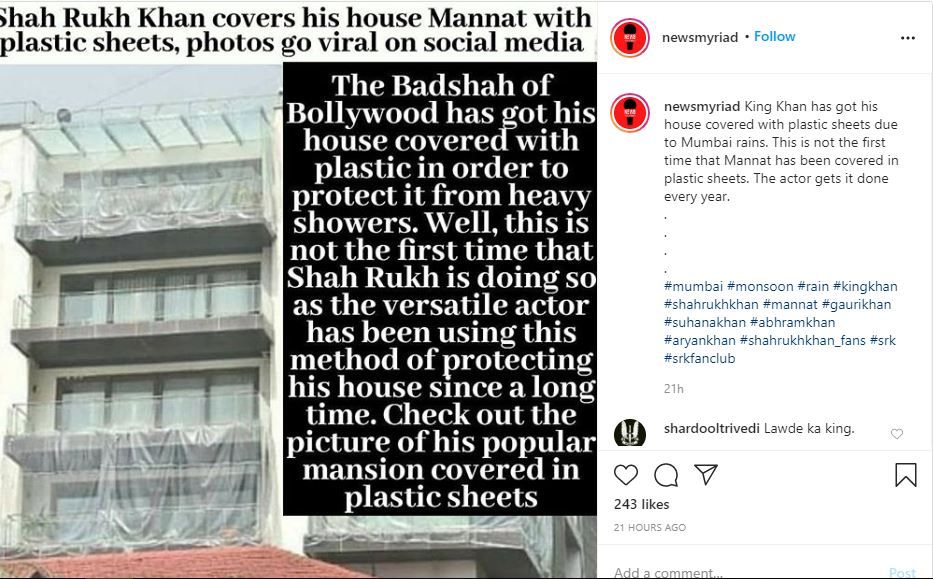Image resolution: width=933 pixels, height=579 pixels.
Task: Save the post with the bookmark icon
Action: click(x=906, y=475)
